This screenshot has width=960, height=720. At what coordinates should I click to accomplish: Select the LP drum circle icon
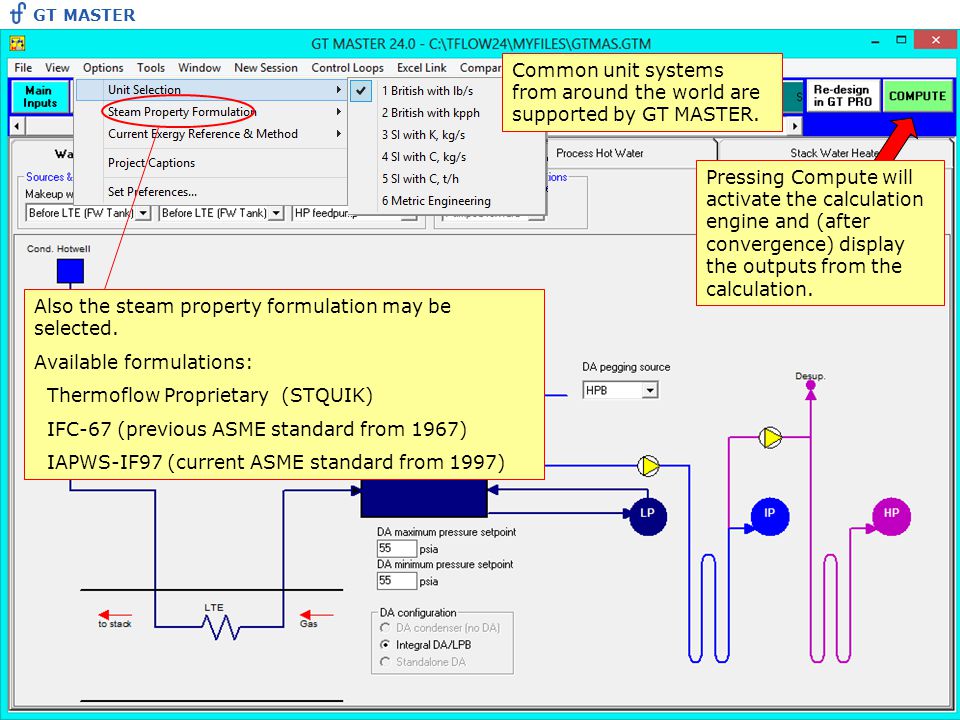click(x=648, y=515)
